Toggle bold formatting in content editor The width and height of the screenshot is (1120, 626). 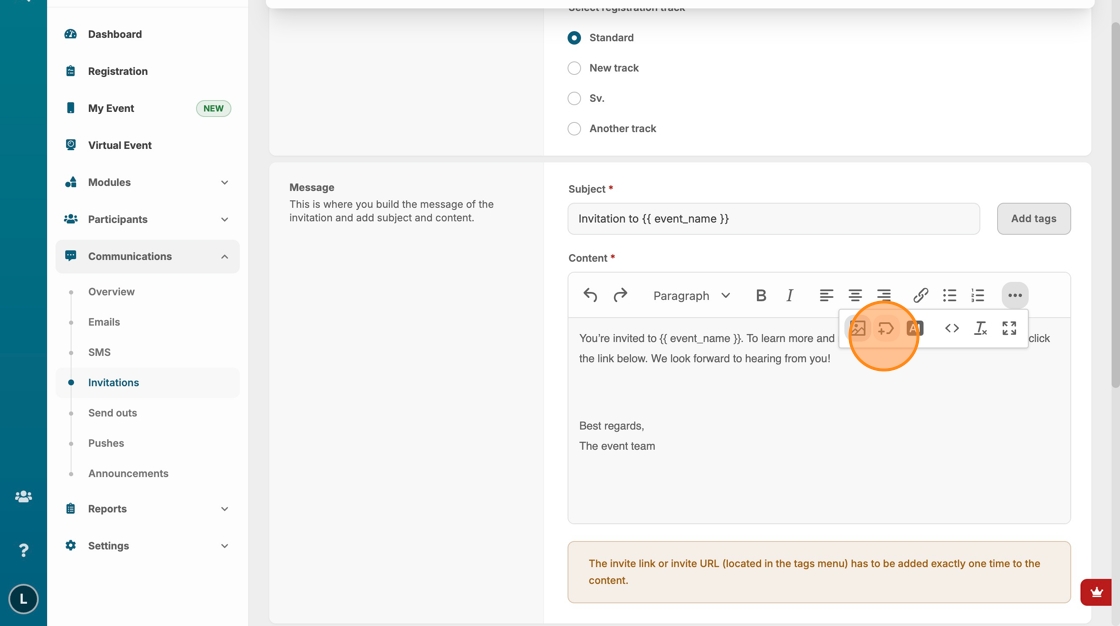[x=761, y=296]
